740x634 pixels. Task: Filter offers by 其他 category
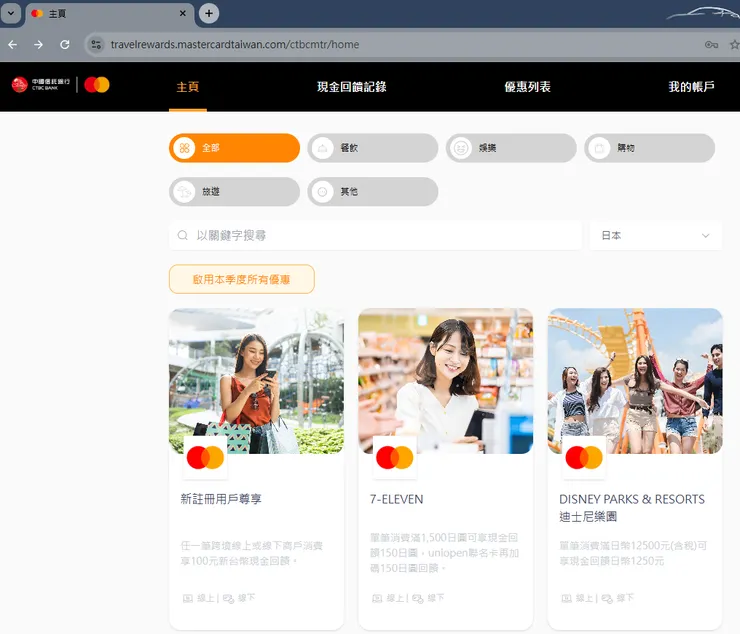373,192
